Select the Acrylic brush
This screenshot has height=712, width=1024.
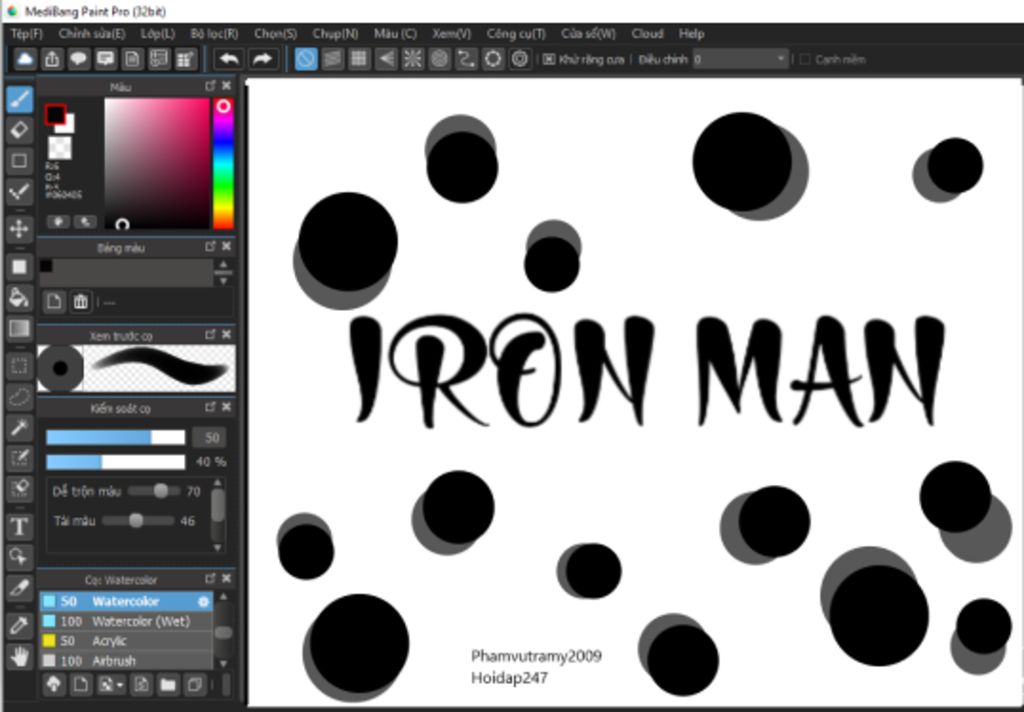tap(126, 641)
